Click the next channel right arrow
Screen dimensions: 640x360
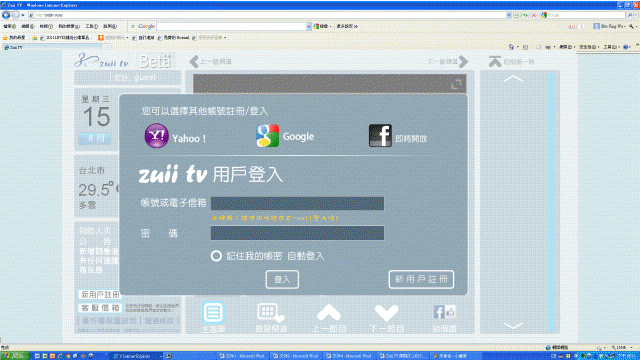pyautogui.click(x=463, y=62)
